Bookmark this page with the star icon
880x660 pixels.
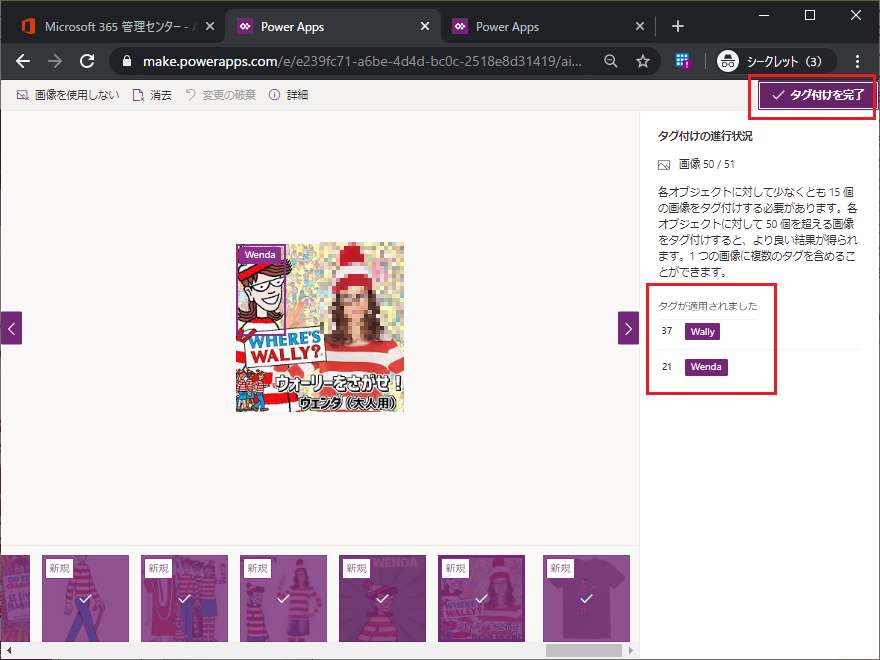click(x=643, y=61)
